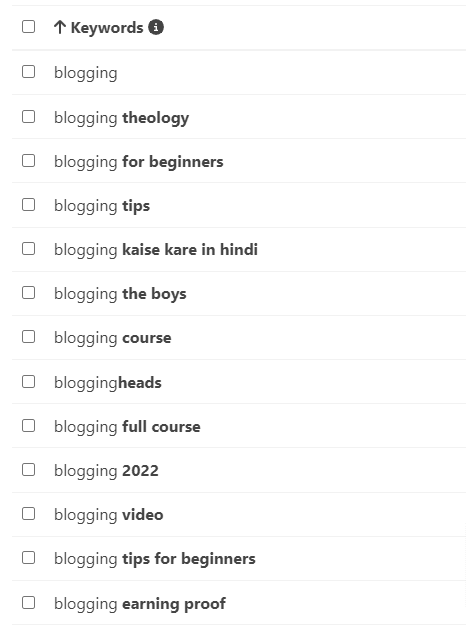Screen dimensions: 466x628
Task: Toggle the select-all checkbox in header
Action: (28, 27)
